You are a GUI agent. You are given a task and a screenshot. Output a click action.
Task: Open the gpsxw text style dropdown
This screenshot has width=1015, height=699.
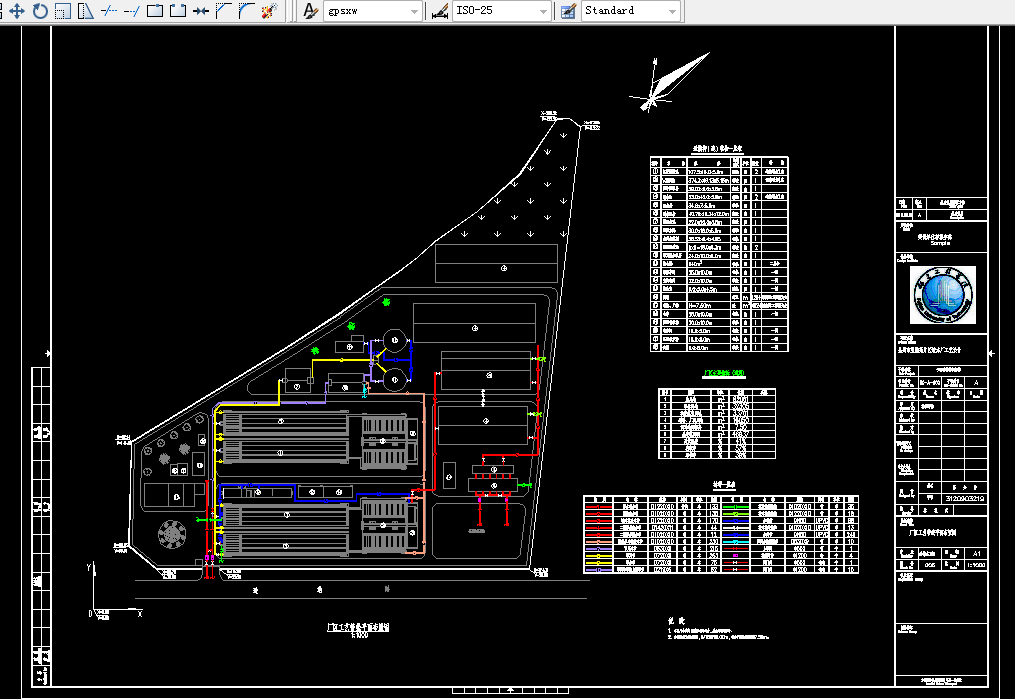coord(372,10)
